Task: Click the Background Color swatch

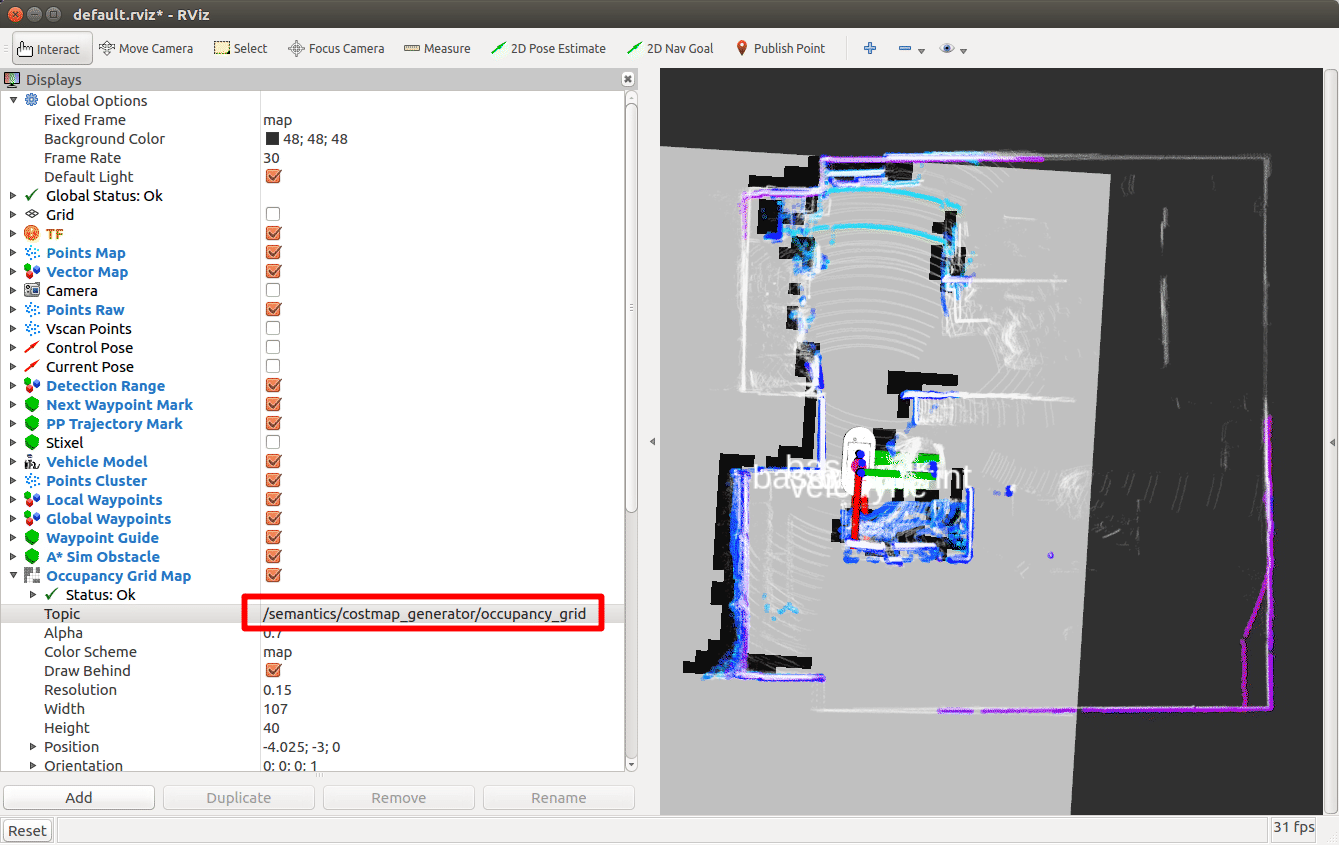Action: [x=272, y=139]
